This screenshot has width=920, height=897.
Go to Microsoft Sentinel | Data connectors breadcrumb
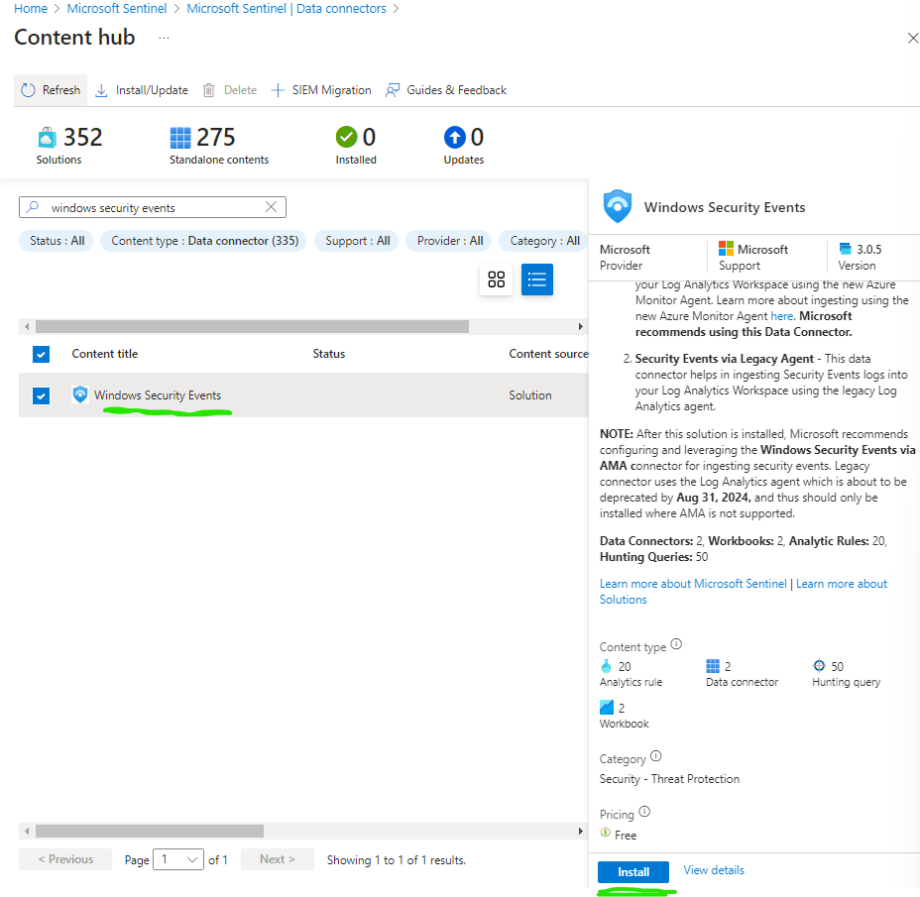tap(286, 9)
